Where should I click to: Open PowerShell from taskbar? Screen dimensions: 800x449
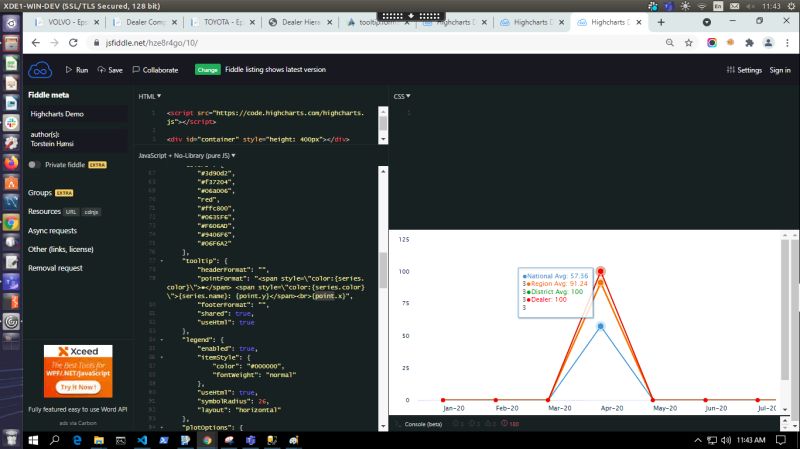coord(164,440)
